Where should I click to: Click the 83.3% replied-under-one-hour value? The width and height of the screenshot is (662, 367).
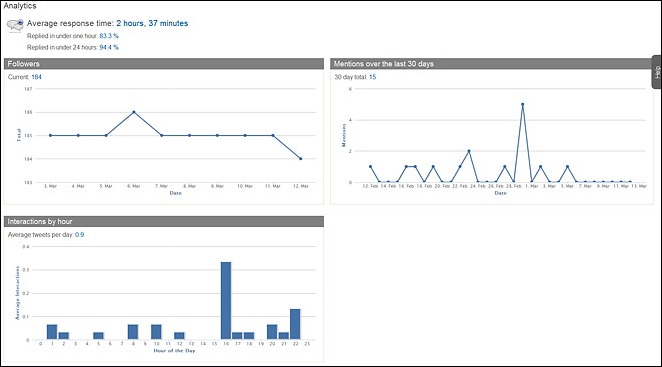click(x=109, y=36)
